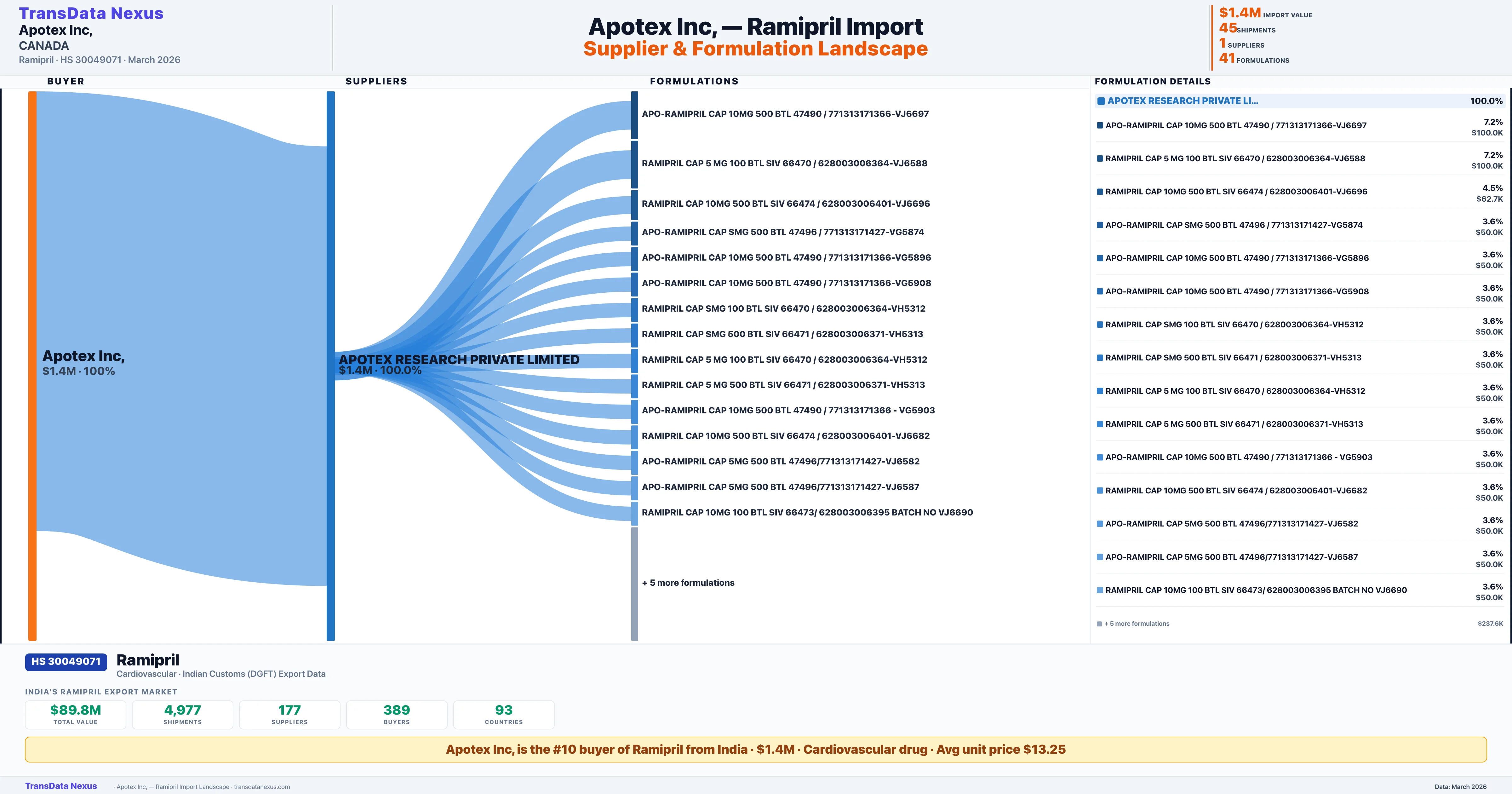The image size is (1512, 794).
Task: Click the TransData Nexus footer link
Action: click(x=61, y=786)
